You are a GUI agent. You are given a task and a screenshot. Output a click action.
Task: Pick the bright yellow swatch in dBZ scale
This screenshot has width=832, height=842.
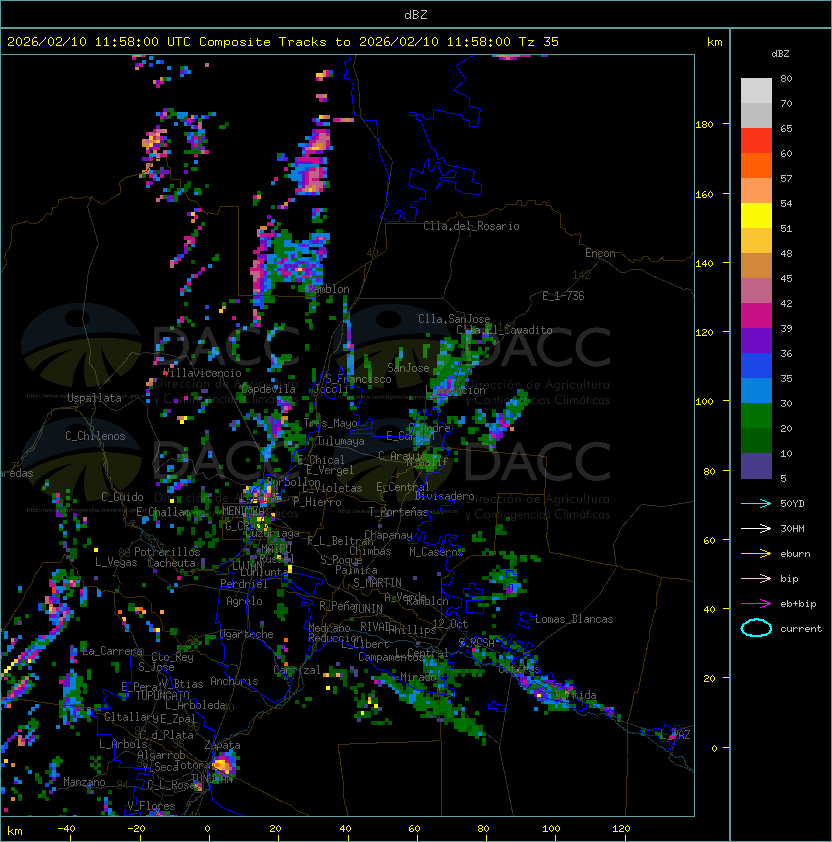click(756, 215)
